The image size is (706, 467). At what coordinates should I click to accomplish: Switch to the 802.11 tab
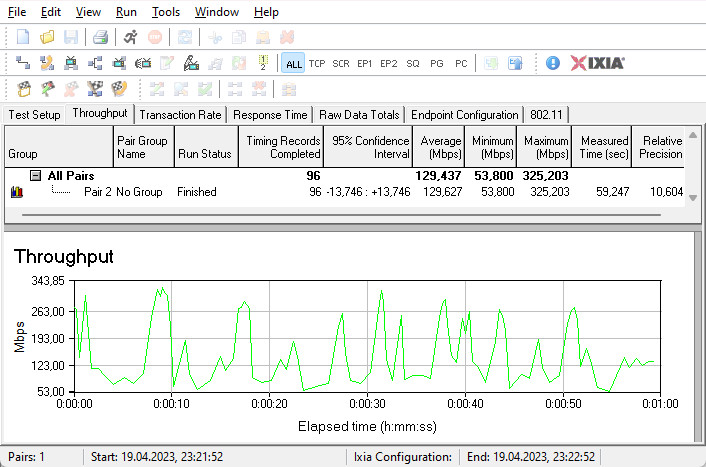[546, 115]
